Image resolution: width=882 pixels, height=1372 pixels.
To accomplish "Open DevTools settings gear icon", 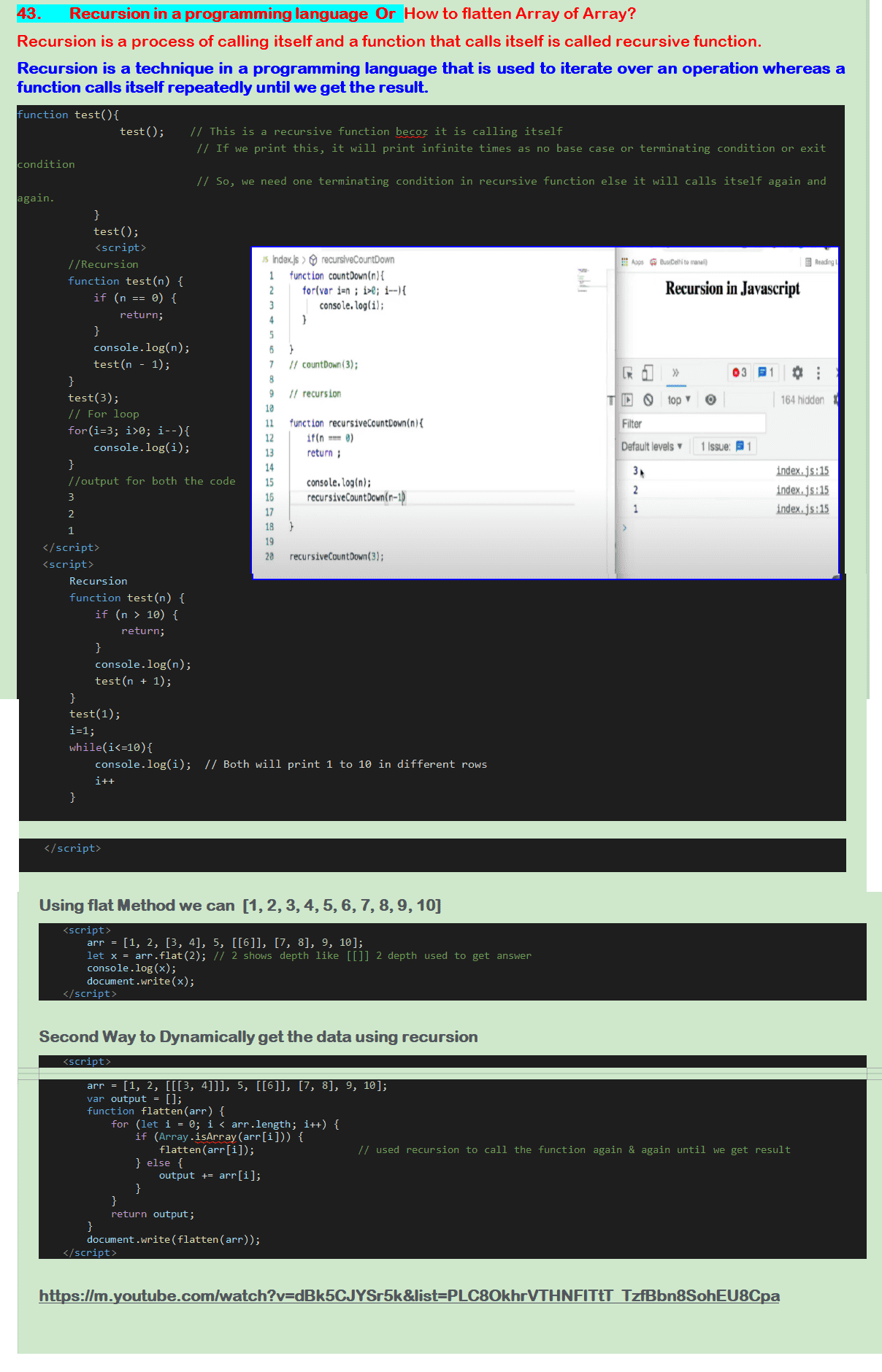I will point(797,373).
